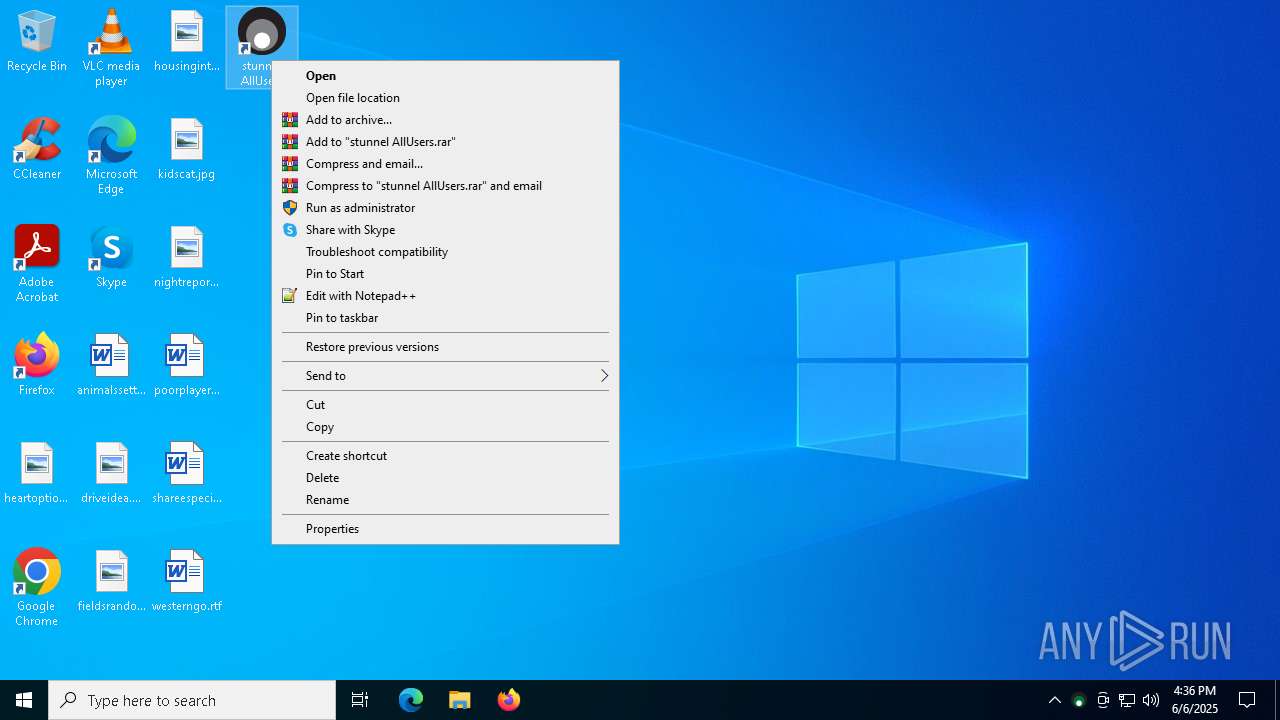Click the clock showing 4:36 PM
The height and width of the screenshot is (720, 1280).
(1195, 700)
